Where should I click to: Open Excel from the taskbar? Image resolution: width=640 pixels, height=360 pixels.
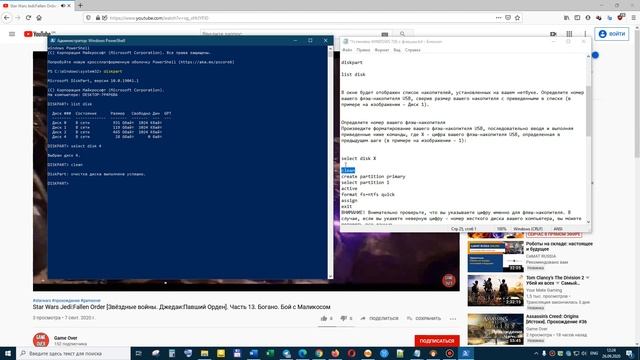point(270,353)
